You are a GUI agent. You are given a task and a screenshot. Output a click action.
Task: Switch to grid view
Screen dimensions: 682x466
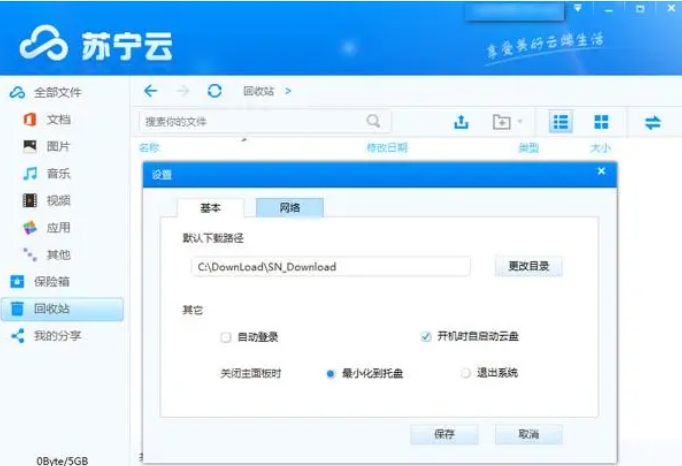pos(601,122)
